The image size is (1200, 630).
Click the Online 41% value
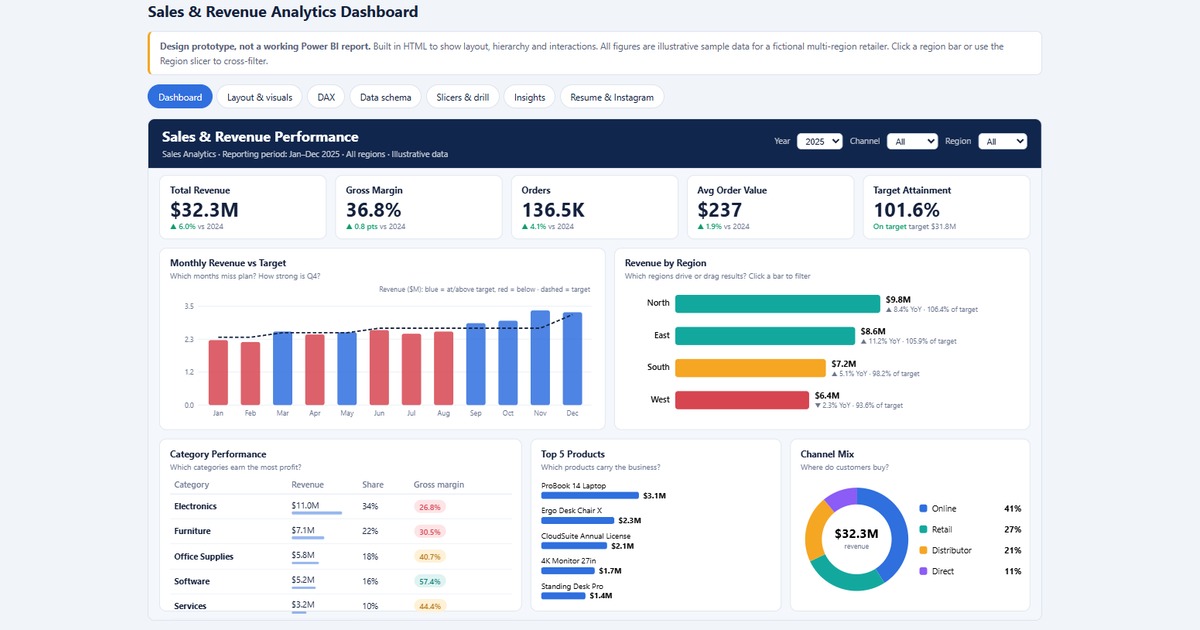[1012, 509]
